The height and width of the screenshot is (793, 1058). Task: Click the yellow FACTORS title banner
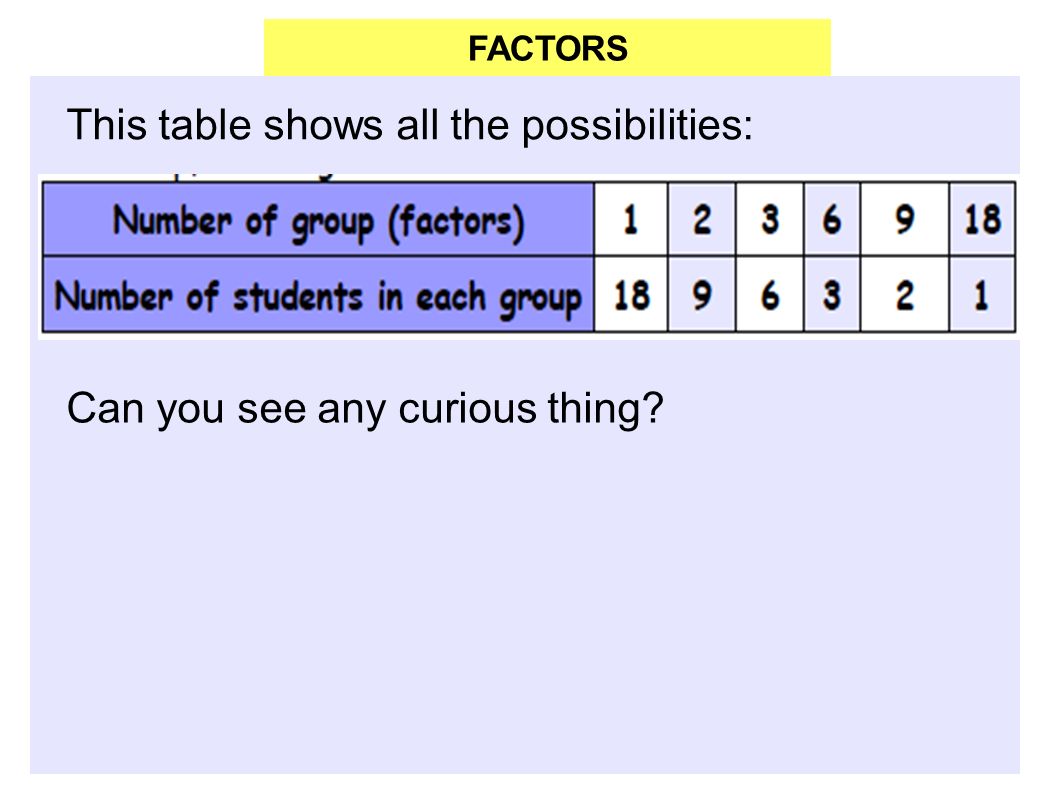pyautogui.click(x=547, y=48)
